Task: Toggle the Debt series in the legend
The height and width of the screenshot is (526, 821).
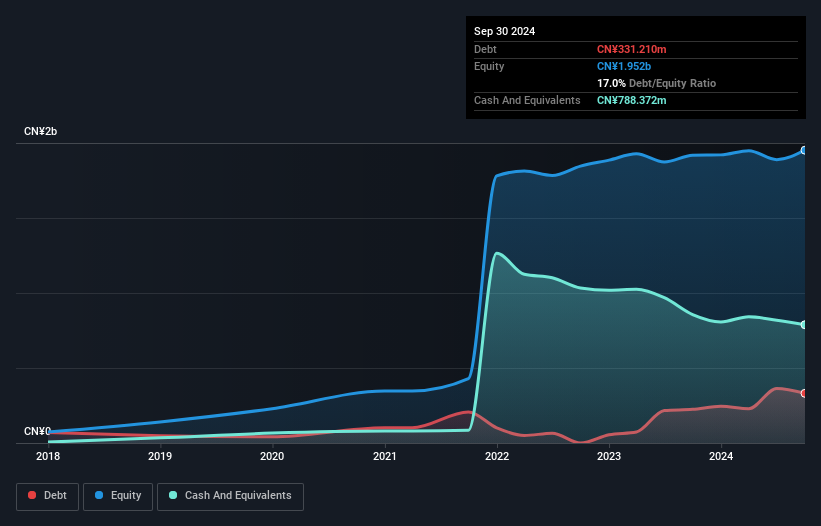Action: (x=47, y=497)
